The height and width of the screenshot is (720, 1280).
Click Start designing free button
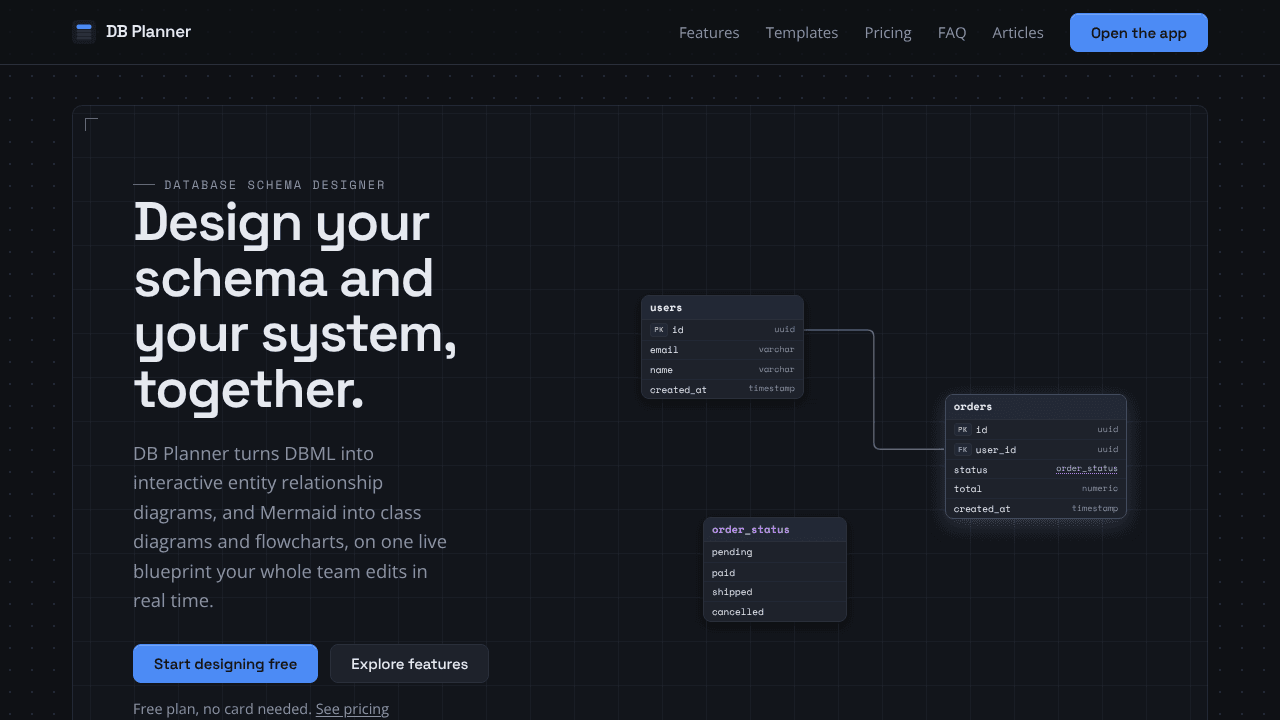[x=225, y=664]
